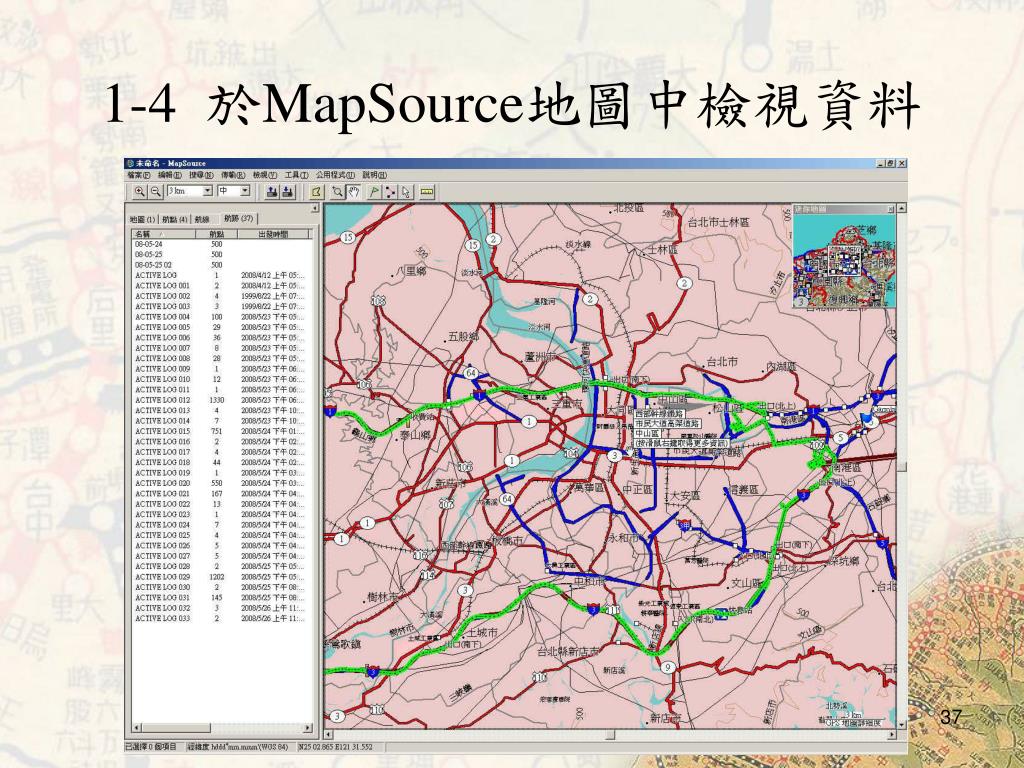Viewport: 1024px width, 768px height.
Task: Click the map's horizontal scrollbar thumb
Action: [610, 734]
